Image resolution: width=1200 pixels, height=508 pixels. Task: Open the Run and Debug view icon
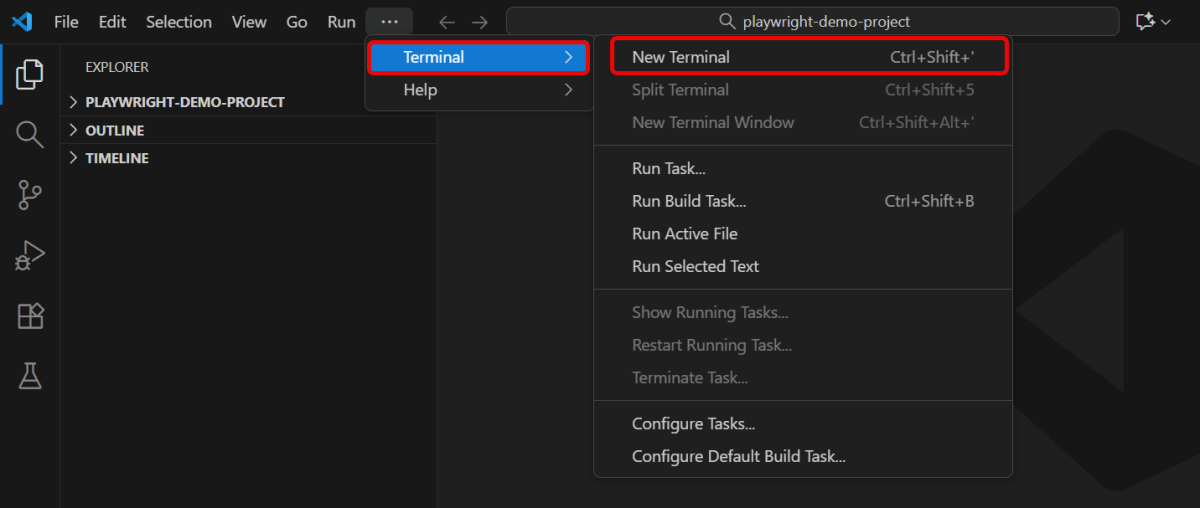click(30, 256)
